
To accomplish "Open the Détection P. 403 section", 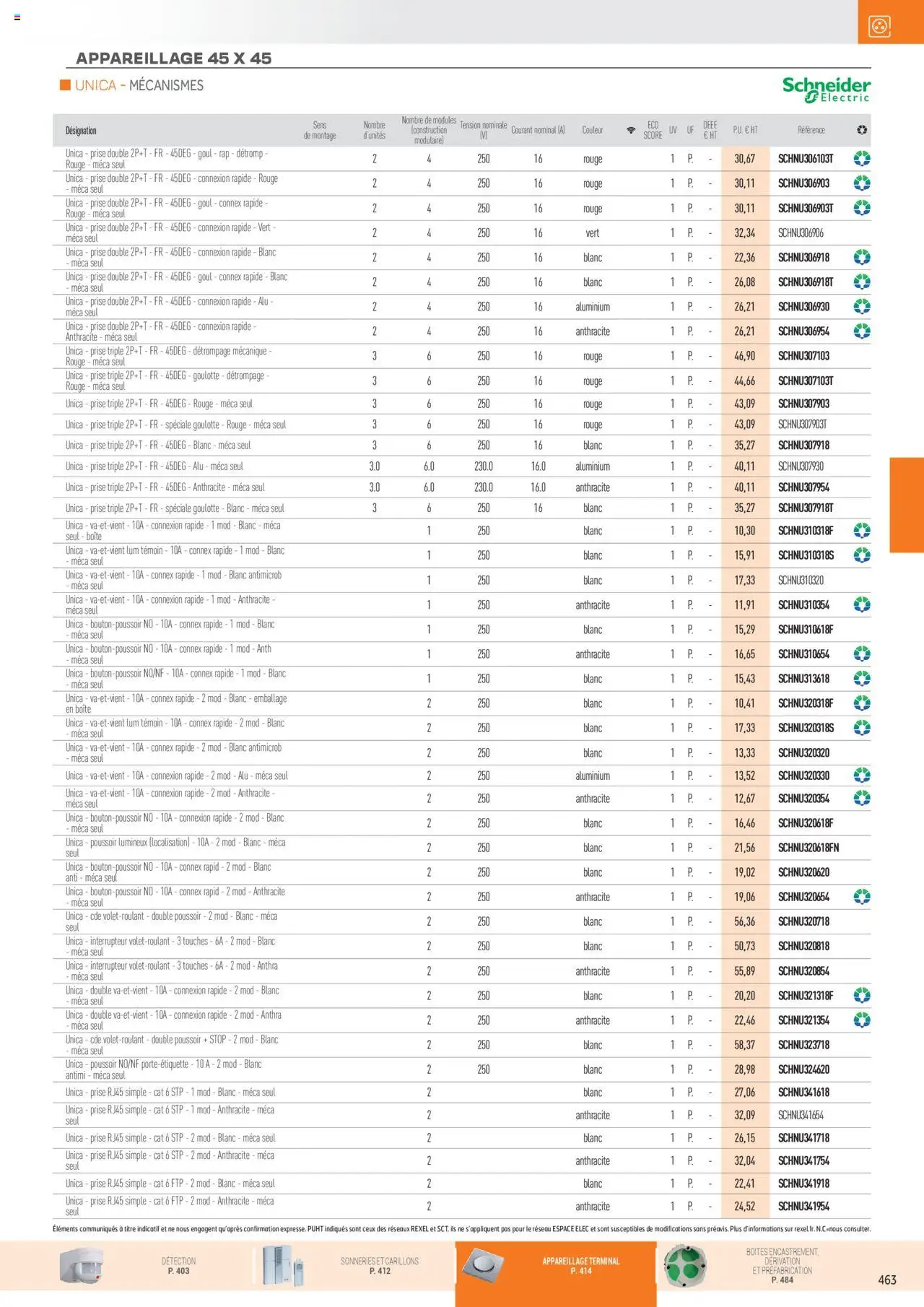I will 178,1266.
